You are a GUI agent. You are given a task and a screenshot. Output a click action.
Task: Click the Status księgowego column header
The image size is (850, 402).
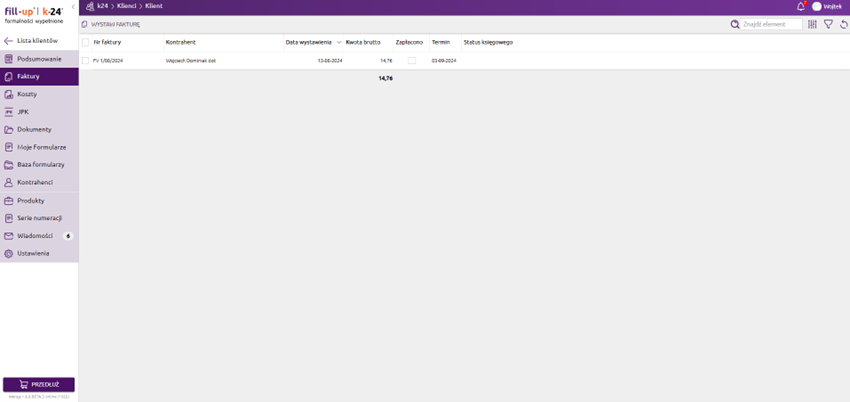tap(488, 42)
